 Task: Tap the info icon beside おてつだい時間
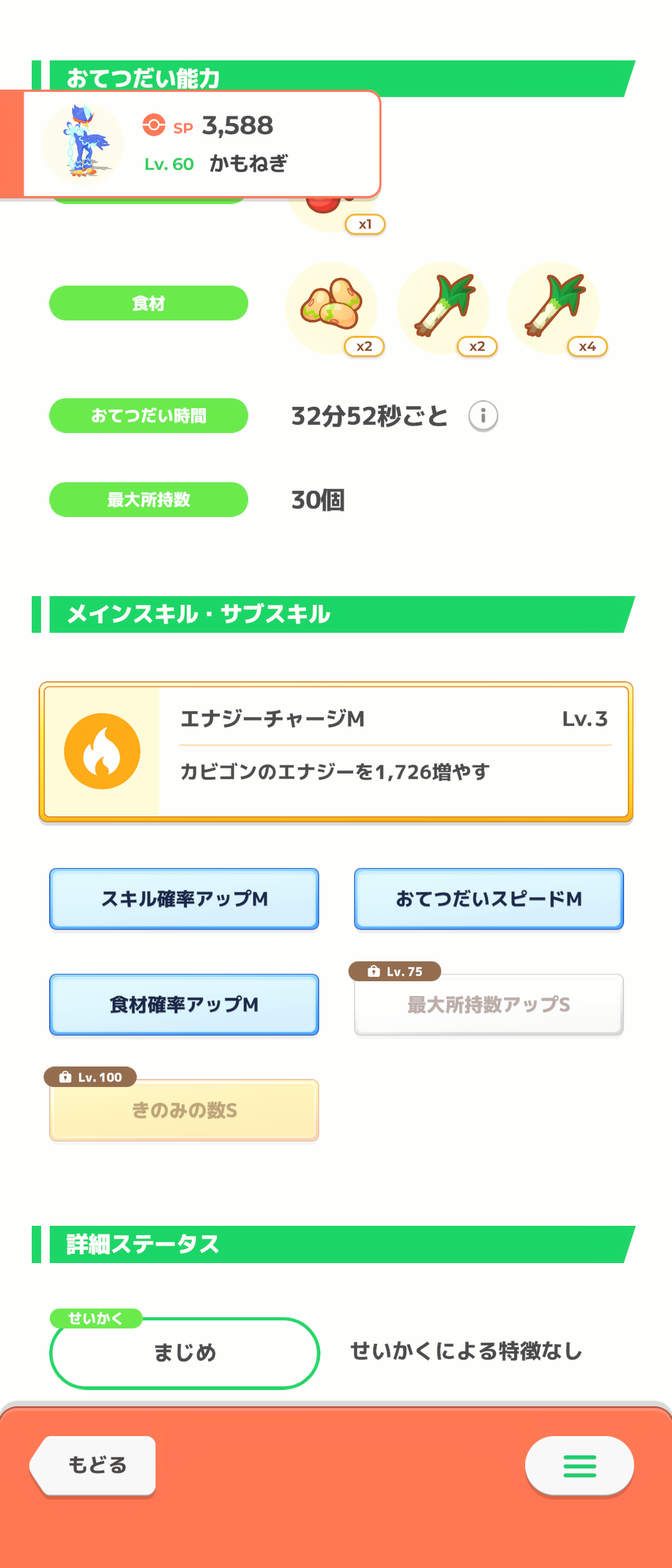click(483, 416)
